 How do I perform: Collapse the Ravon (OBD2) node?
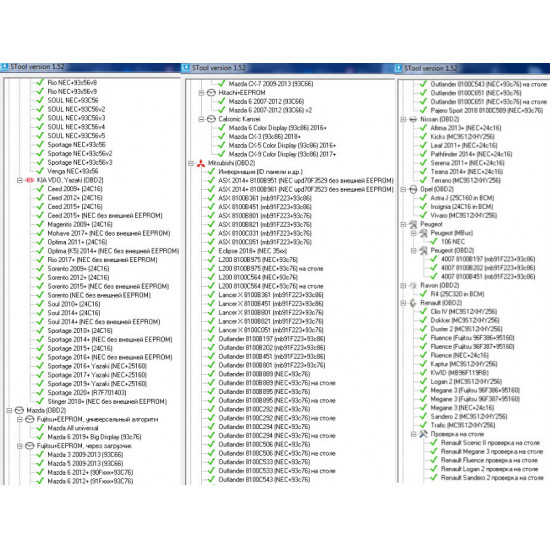(403, 286)
